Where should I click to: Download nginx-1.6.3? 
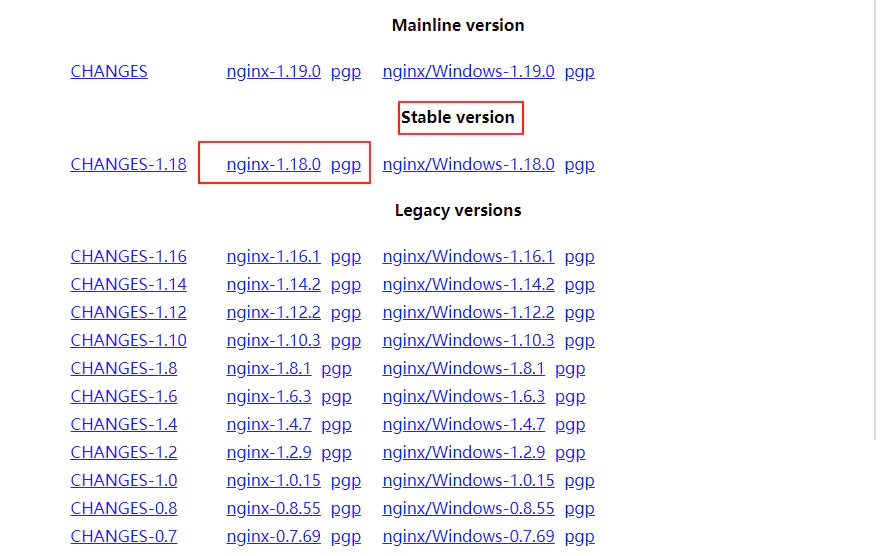[269, 397]
